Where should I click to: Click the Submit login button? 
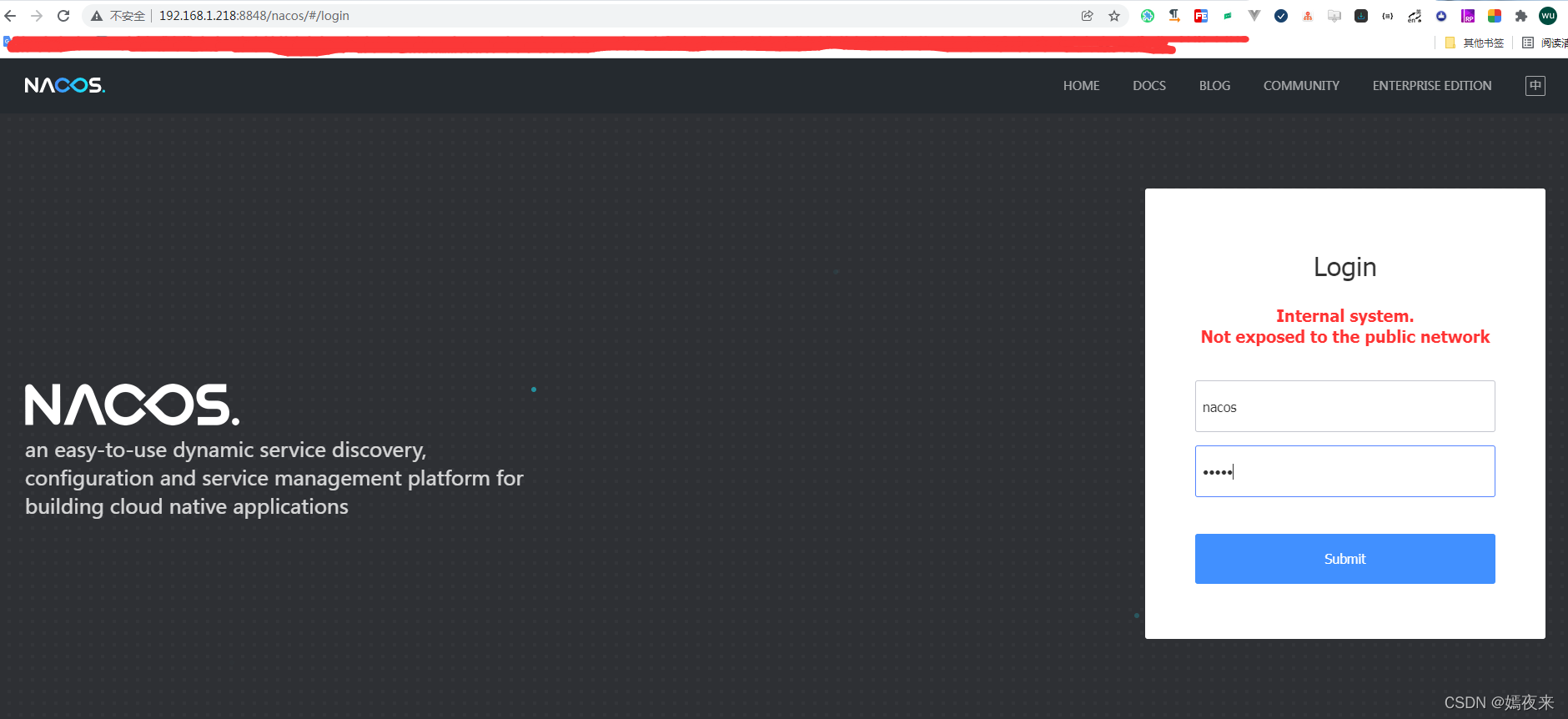tap(1344, 559)
